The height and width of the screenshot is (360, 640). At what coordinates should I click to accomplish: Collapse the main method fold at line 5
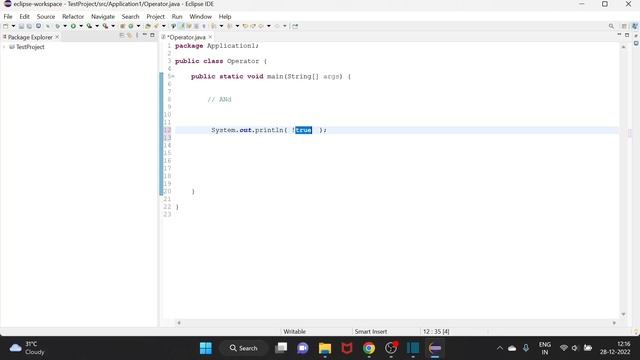[173, 76]
